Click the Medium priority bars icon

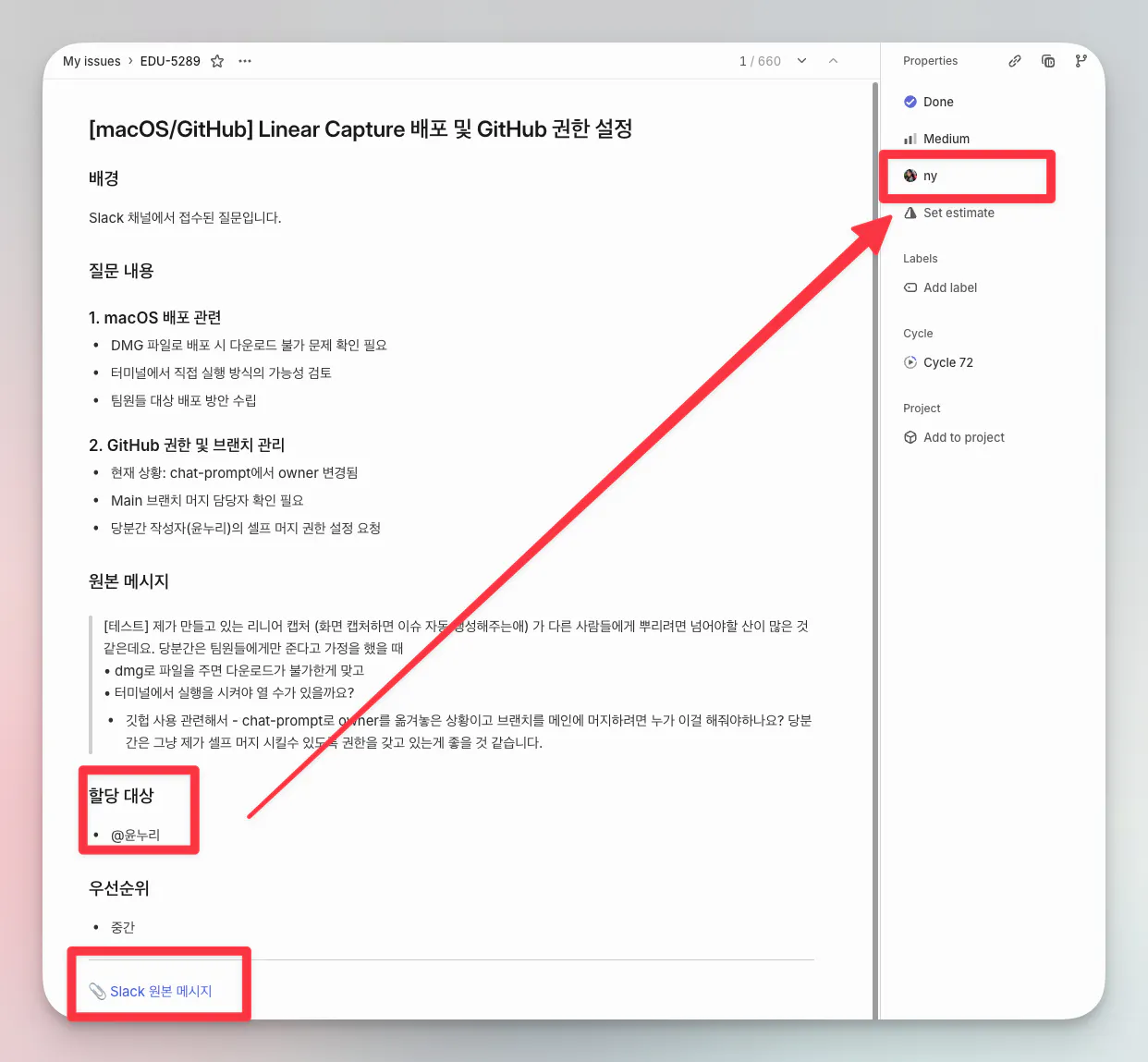coord(910,139)
